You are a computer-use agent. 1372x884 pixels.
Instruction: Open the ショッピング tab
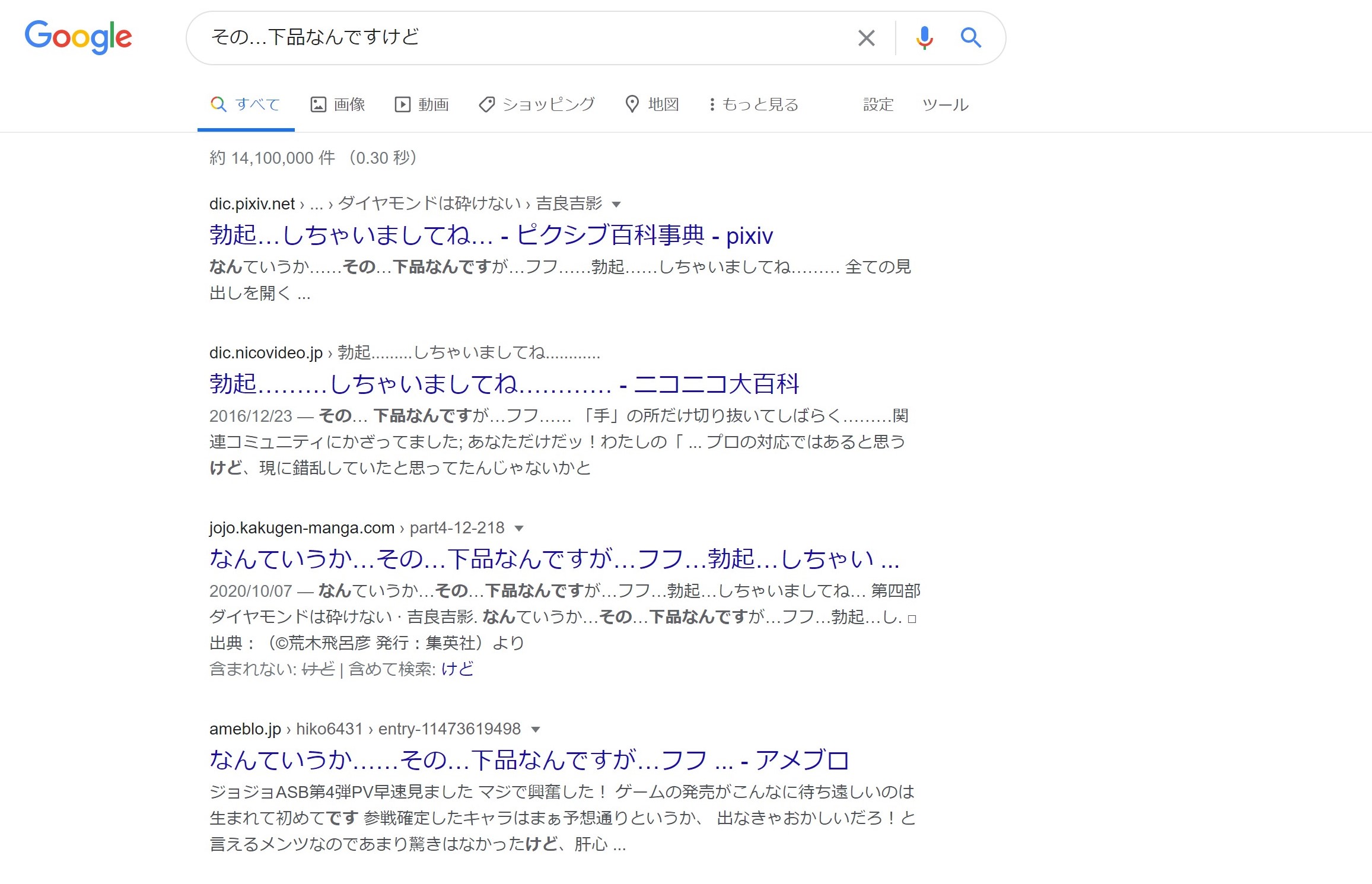click(x=537, y=104)
